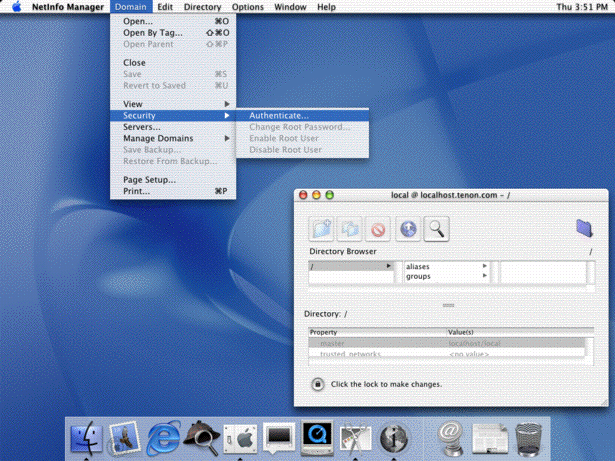The image size is (615, 461).
Task: Open the Help menu
Action: 326,7
